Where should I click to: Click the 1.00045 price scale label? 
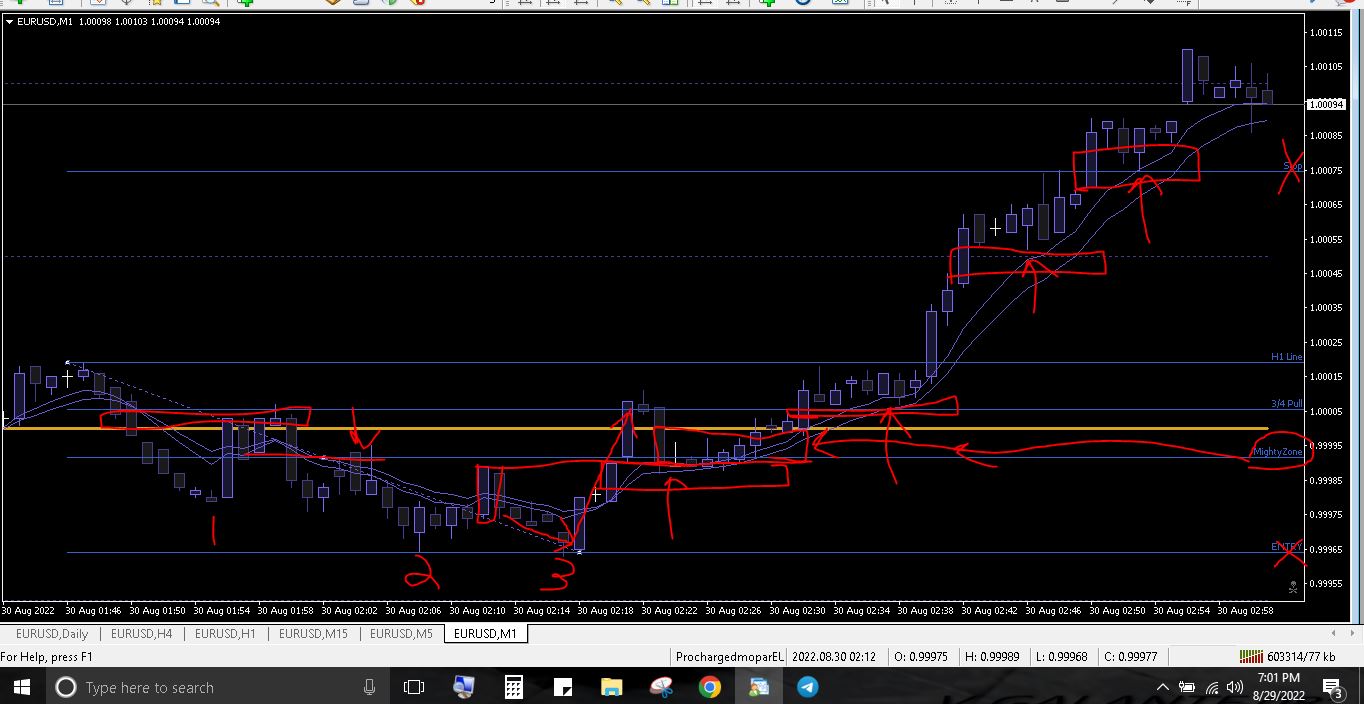tap(1325, 273)
